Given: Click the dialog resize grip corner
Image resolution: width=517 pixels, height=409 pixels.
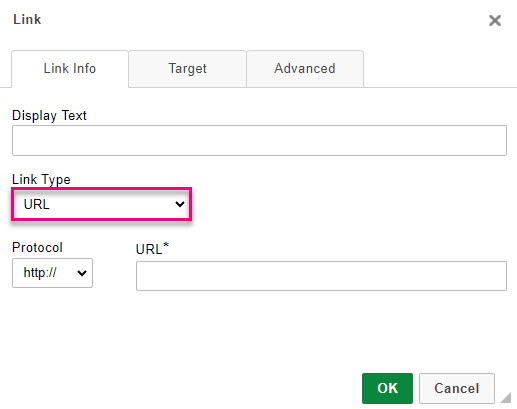Looking at the screenshot, I should tap(506, 397).
